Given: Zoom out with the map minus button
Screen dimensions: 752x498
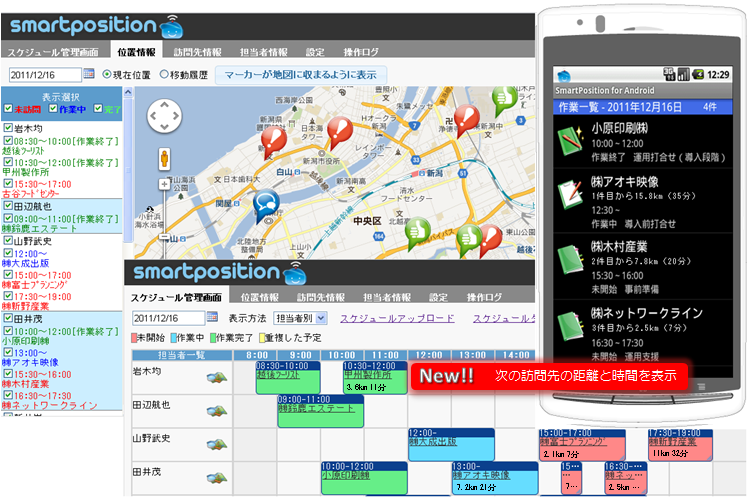Looking at the screenshot, I should [164, 237].
